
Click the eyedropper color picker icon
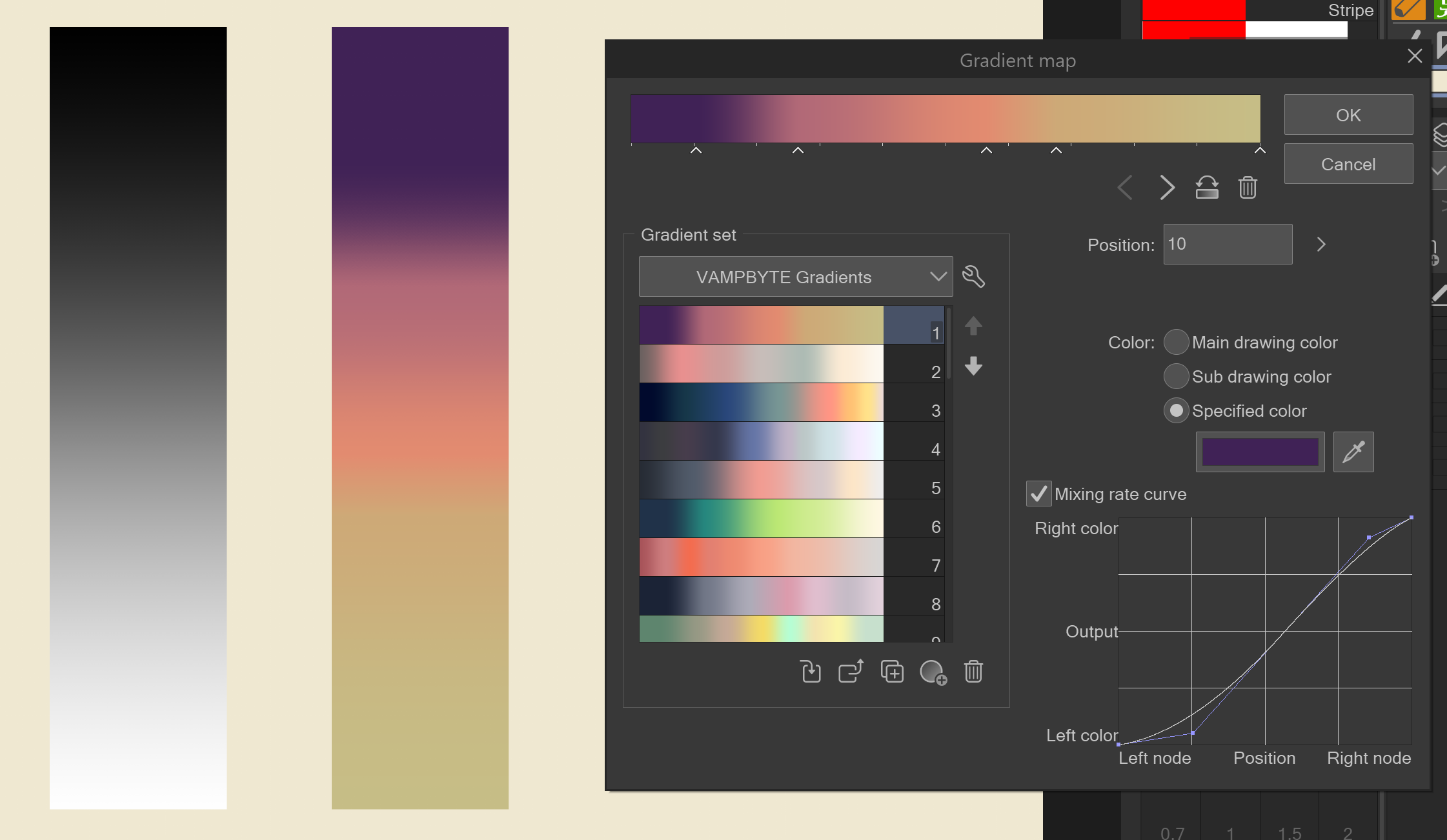[1354, 451]
